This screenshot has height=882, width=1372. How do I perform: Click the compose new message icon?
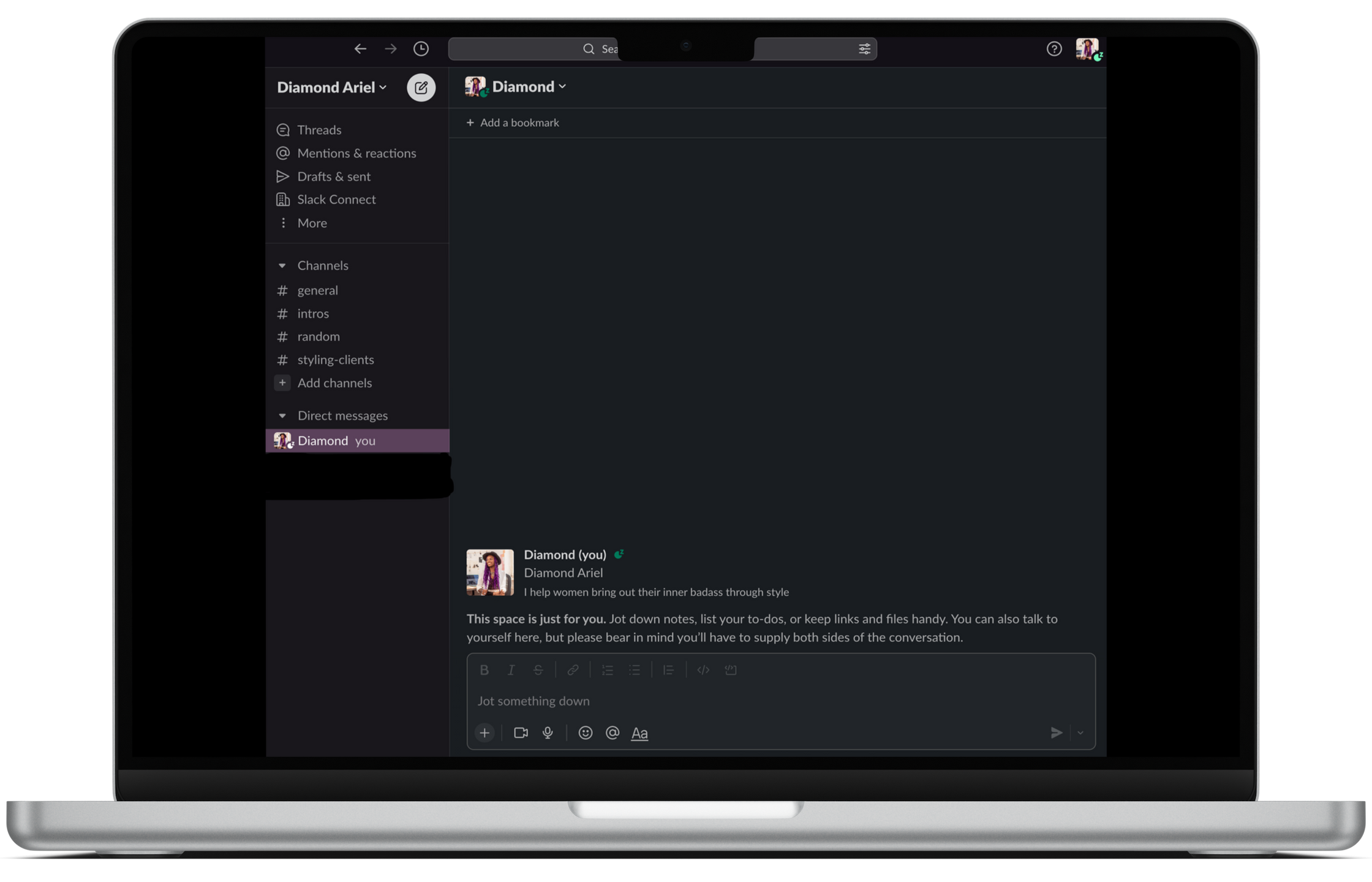(x=421, y=88)
